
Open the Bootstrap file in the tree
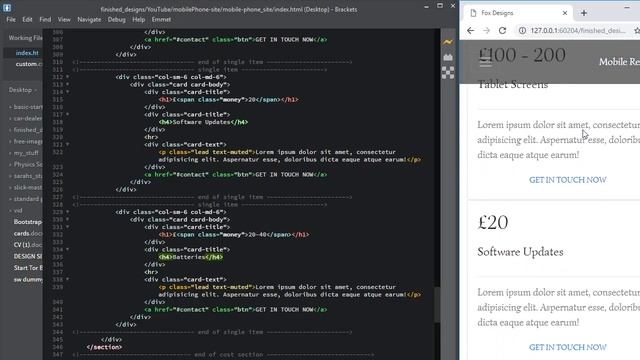(x=28, y=222)
